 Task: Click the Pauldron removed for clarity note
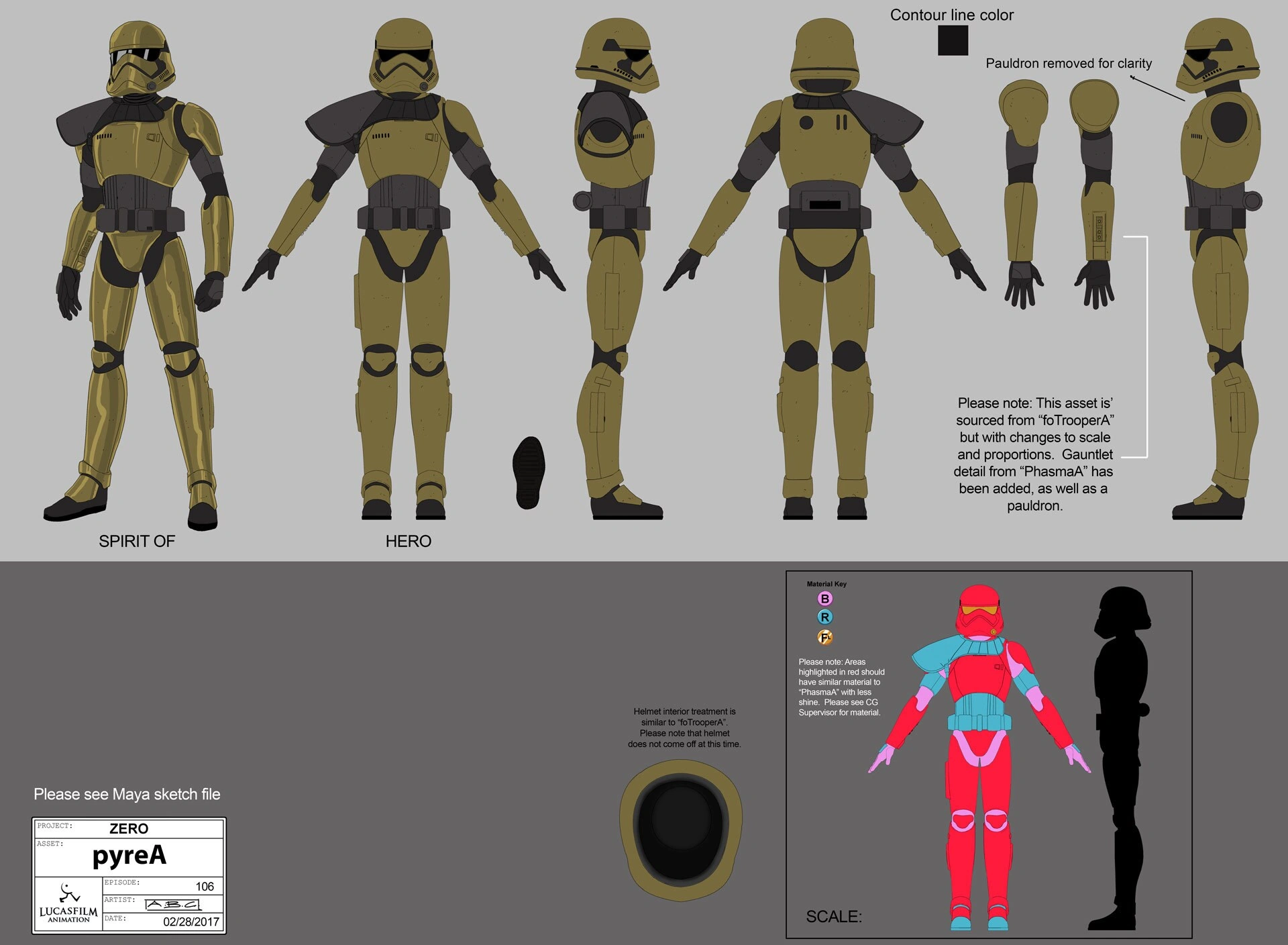click(1069, 63)
